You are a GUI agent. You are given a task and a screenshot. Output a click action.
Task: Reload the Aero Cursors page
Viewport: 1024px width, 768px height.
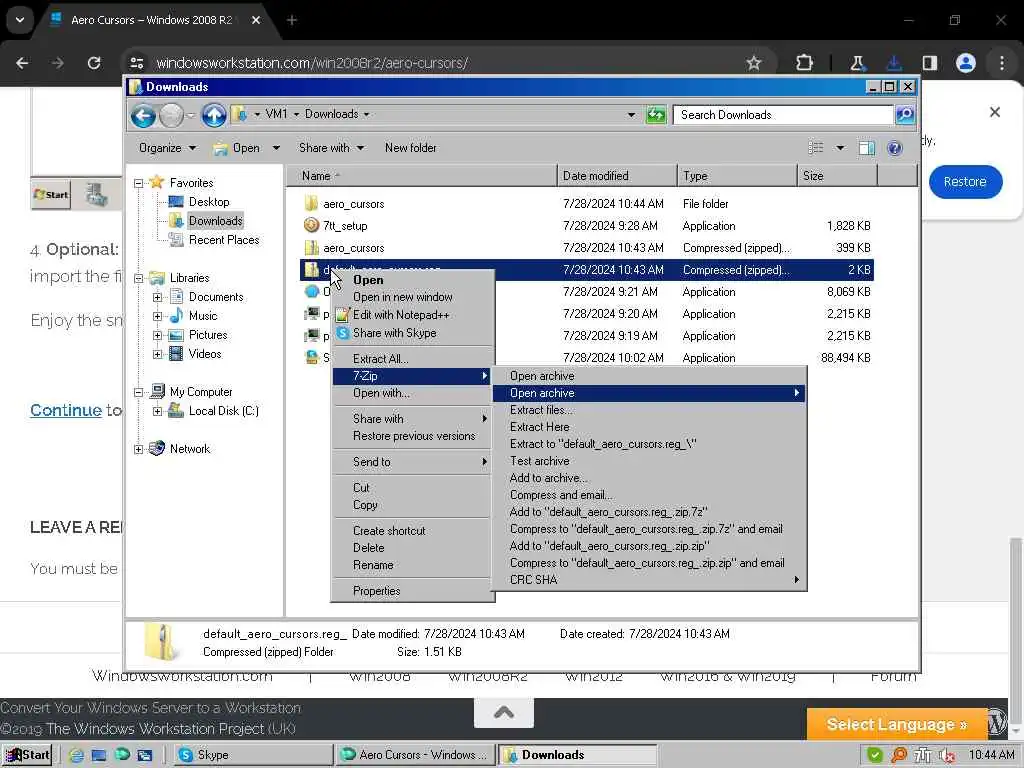pyautogui.click(x=94, y=63)
